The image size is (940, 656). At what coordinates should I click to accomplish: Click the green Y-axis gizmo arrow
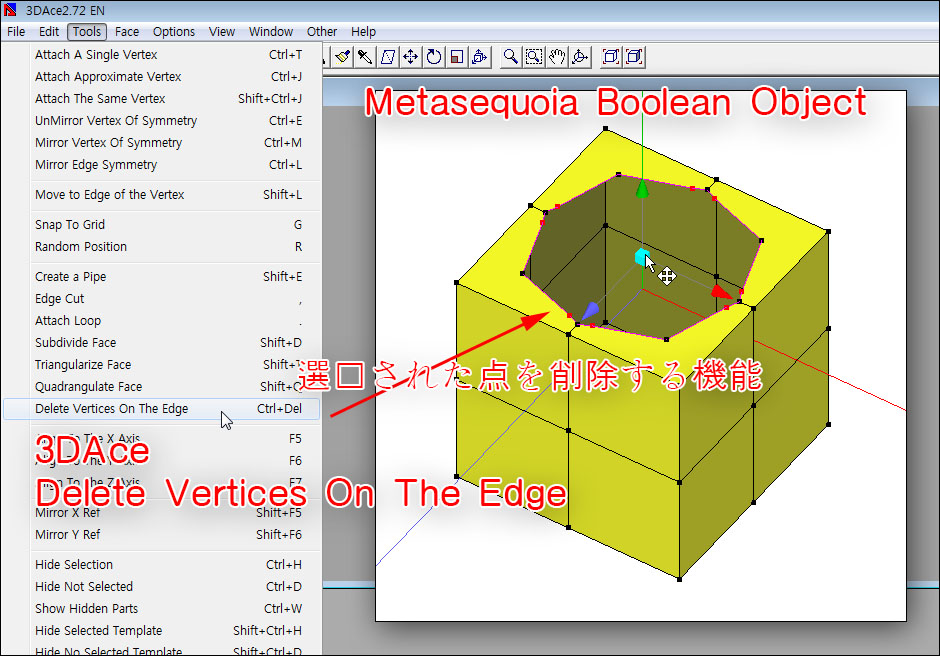[x=642, y=189]
